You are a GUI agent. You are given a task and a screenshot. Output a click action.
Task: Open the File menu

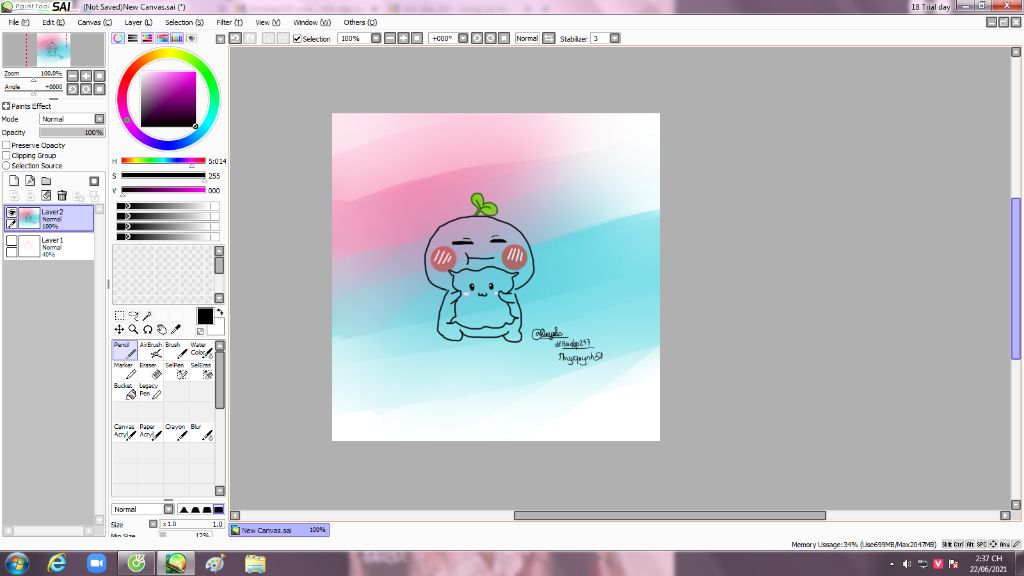click(x=18, y=22)
